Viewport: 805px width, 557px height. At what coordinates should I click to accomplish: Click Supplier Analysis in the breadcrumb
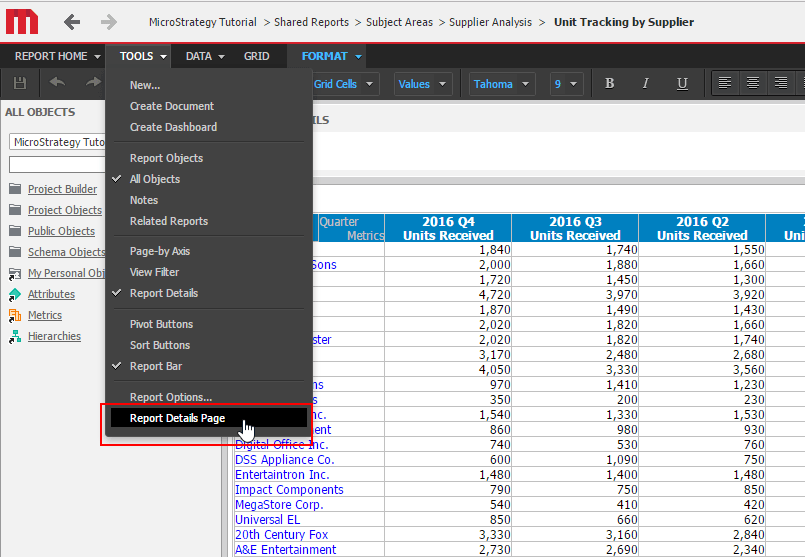point(490,22)
